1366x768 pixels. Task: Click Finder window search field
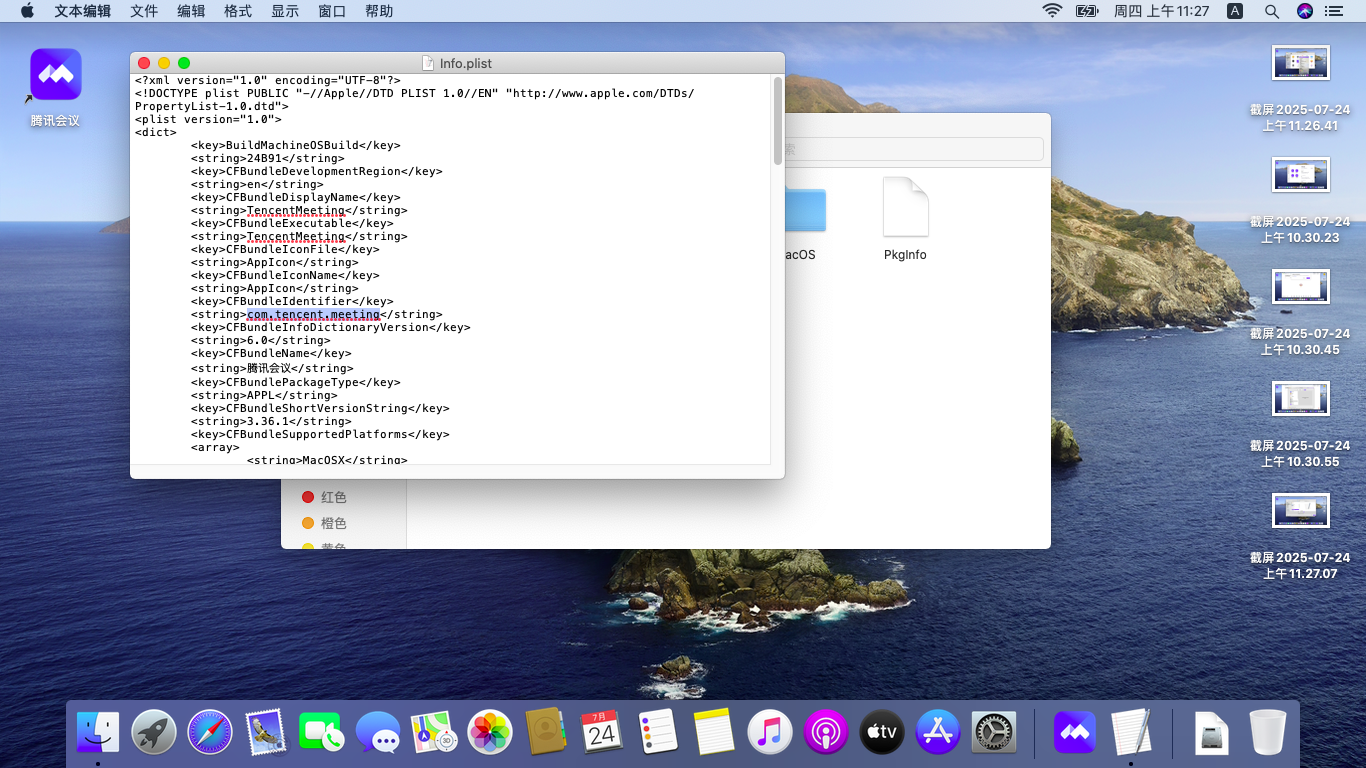913,149
